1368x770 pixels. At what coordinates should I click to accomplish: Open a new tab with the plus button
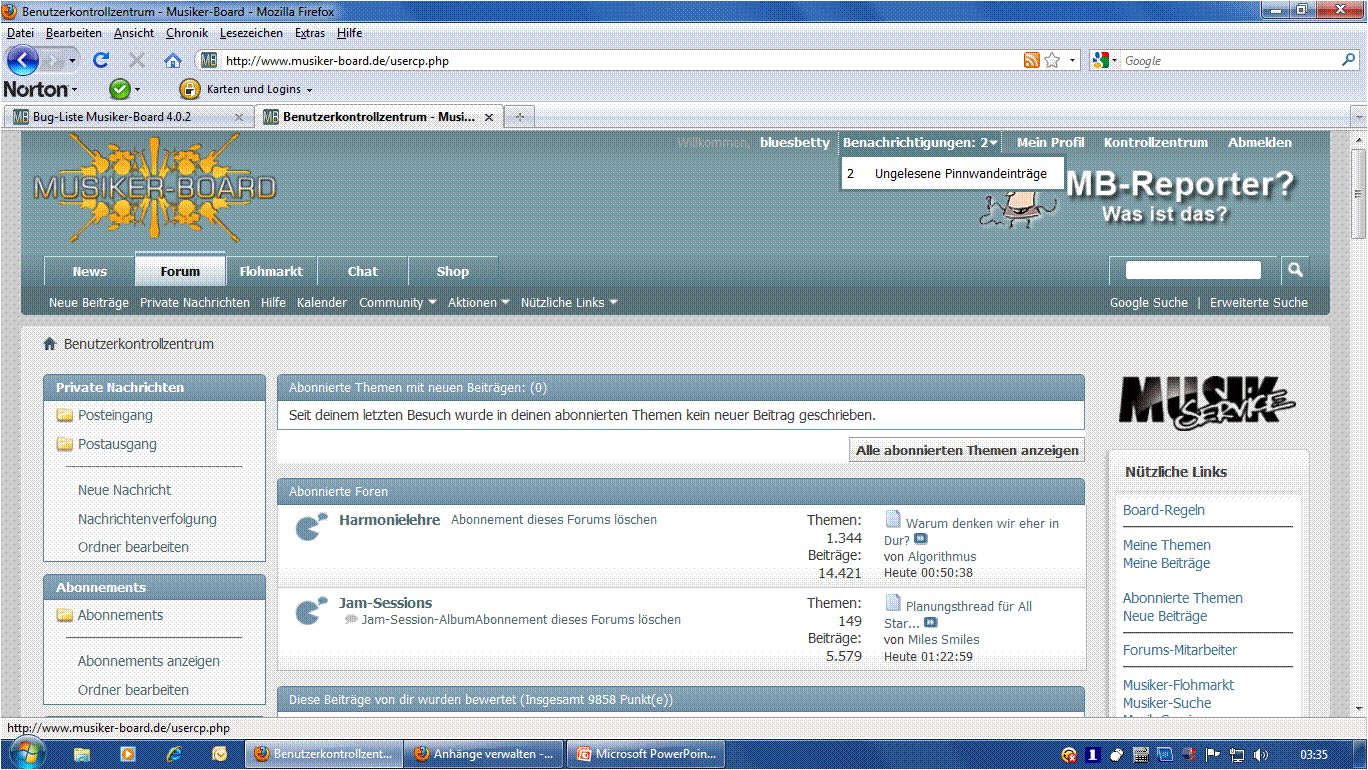(x=518, y=117)
